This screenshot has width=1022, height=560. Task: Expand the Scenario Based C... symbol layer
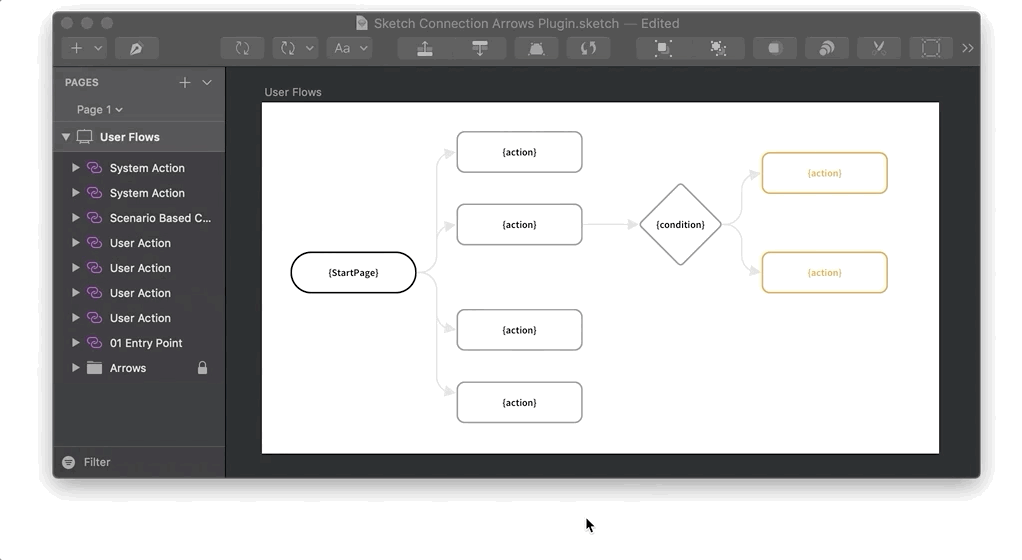(76, 218)
